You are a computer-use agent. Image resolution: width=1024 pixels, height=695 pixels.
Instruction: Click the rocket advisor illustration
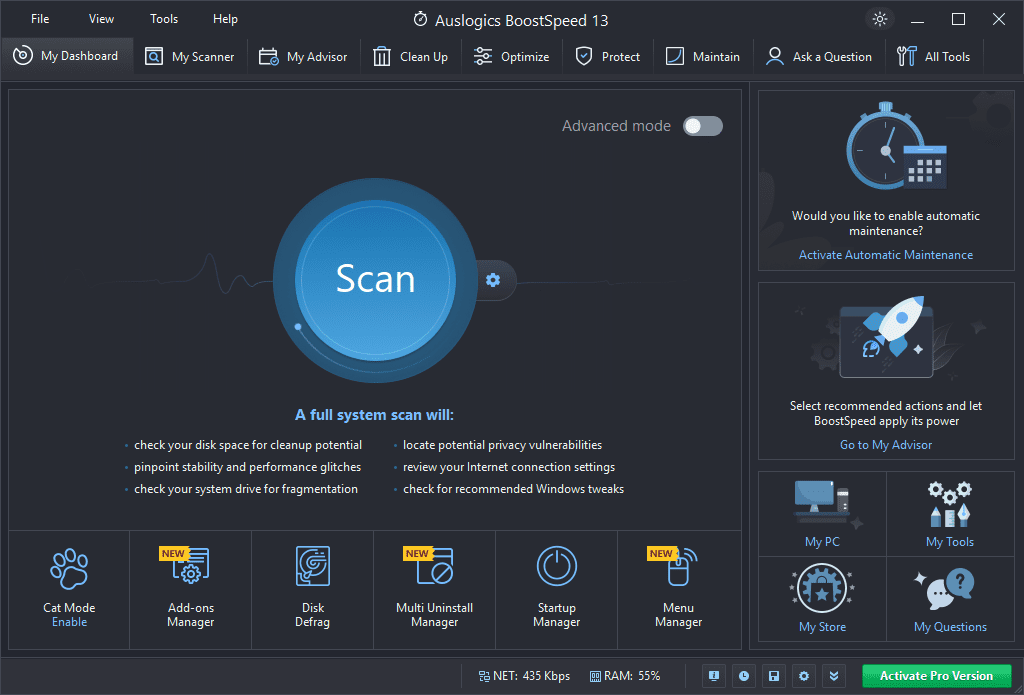(886, 338)
